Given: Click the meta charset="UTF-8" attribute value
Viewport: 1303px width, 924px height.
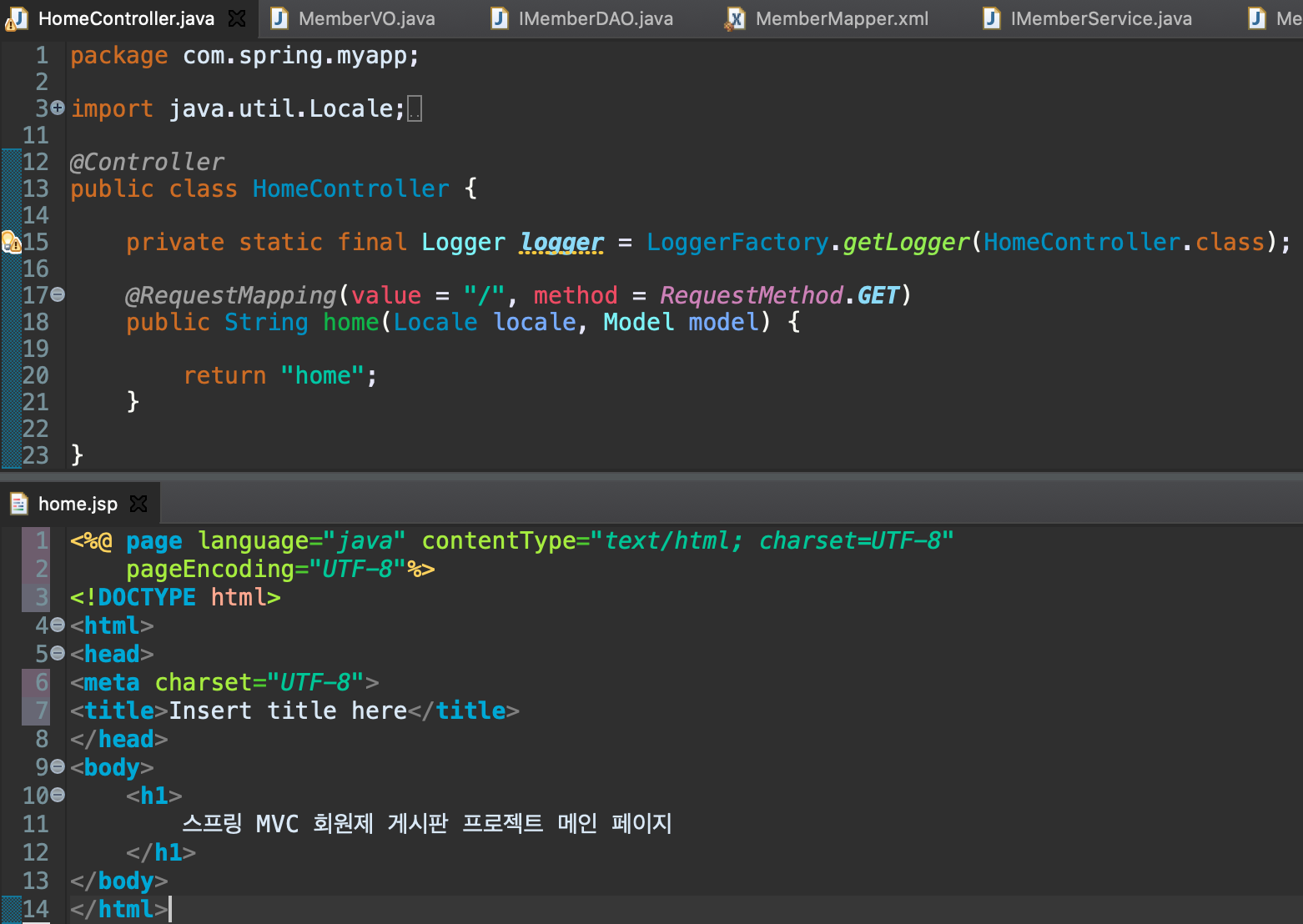Looking at the screenshot, I should [315, 682].
